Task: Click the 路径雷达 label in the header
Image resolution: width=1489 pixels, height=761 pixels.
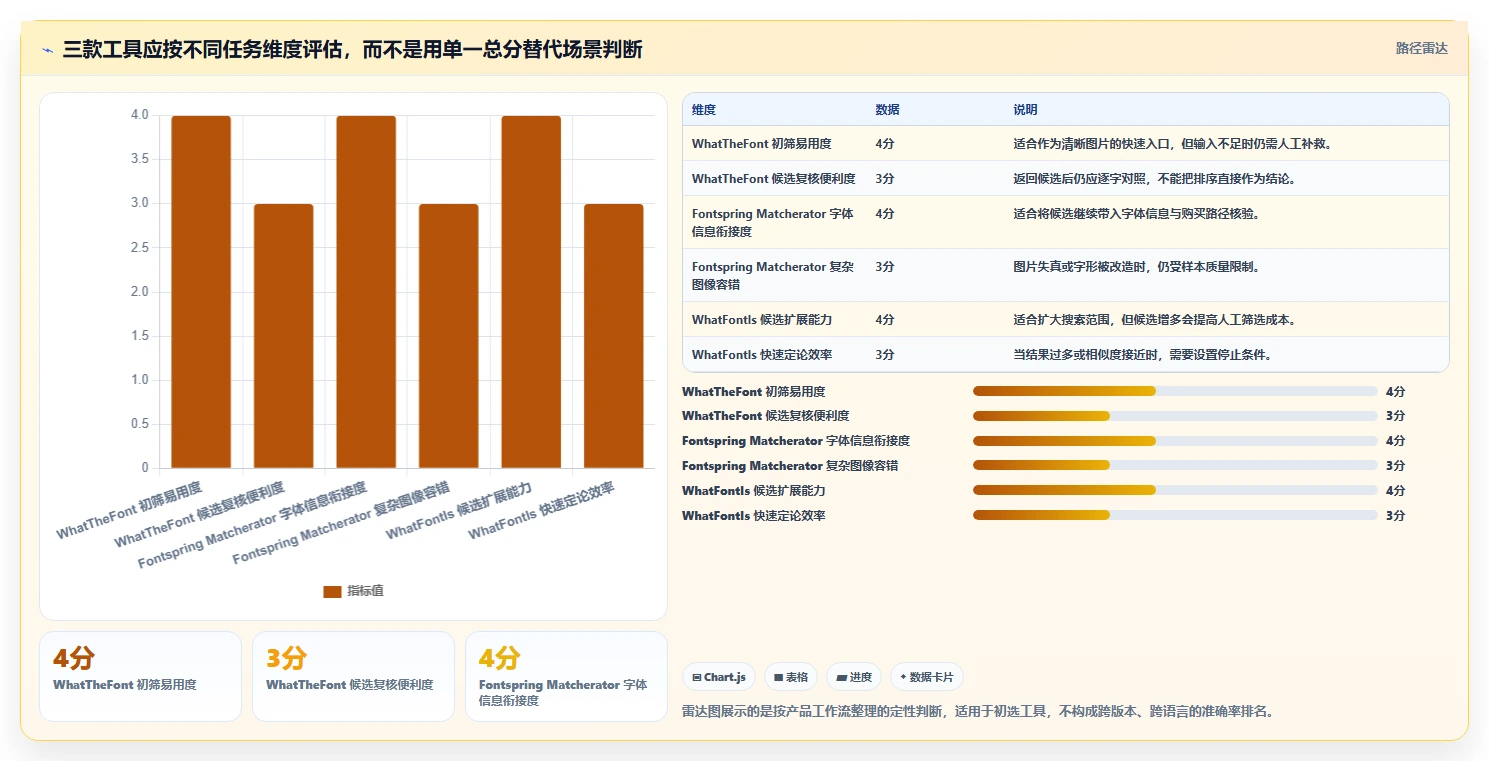Action: point(1421,48)
